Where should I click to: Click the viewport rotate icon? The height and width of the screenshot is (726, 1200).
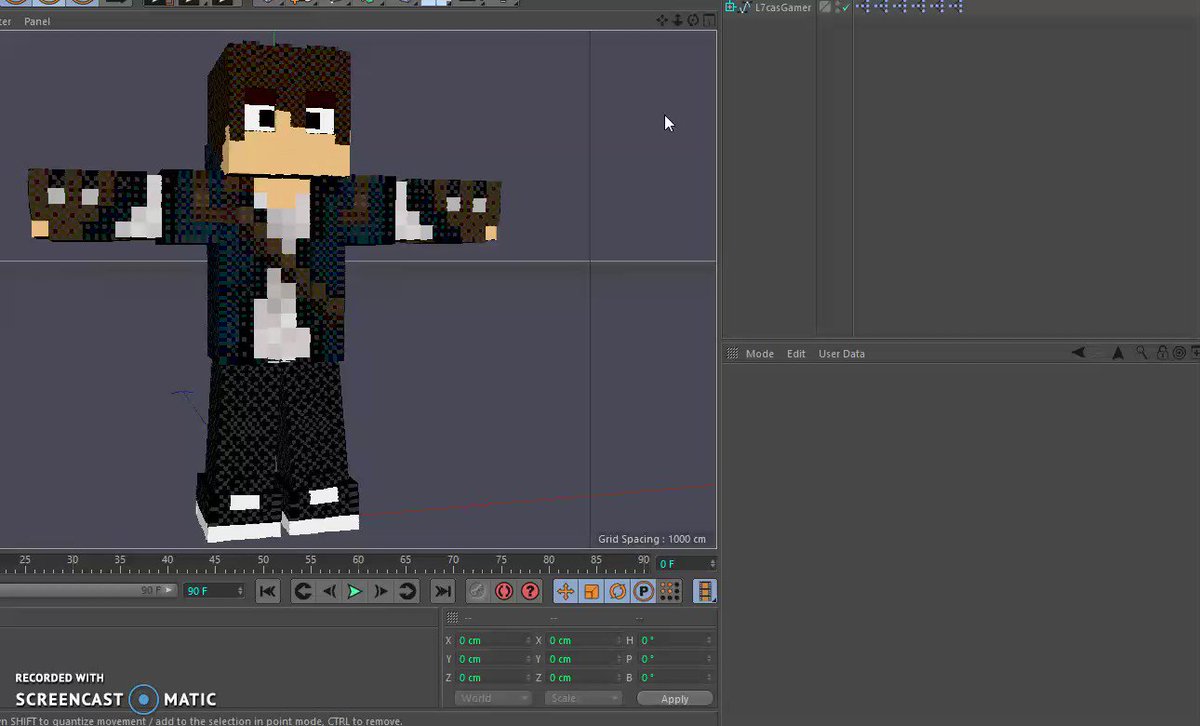coord(693,20)
